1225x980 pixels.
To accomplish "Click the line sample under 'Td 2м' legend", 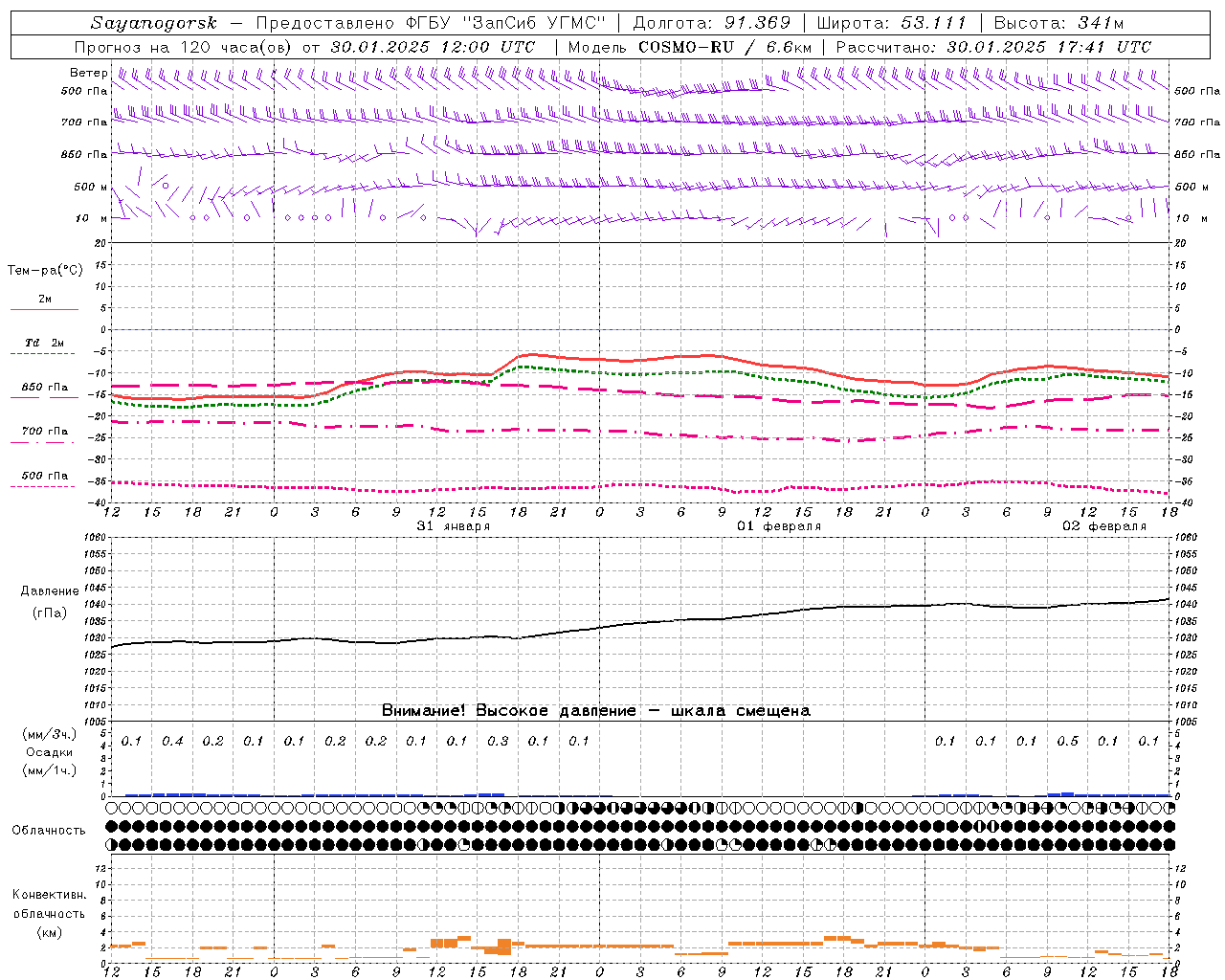I will tap(43, 354).
